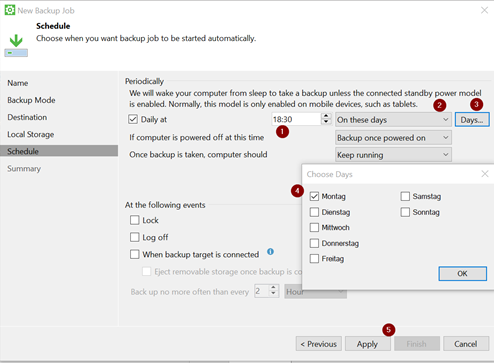Enable the Samstag checkbox

coord(405,196)
